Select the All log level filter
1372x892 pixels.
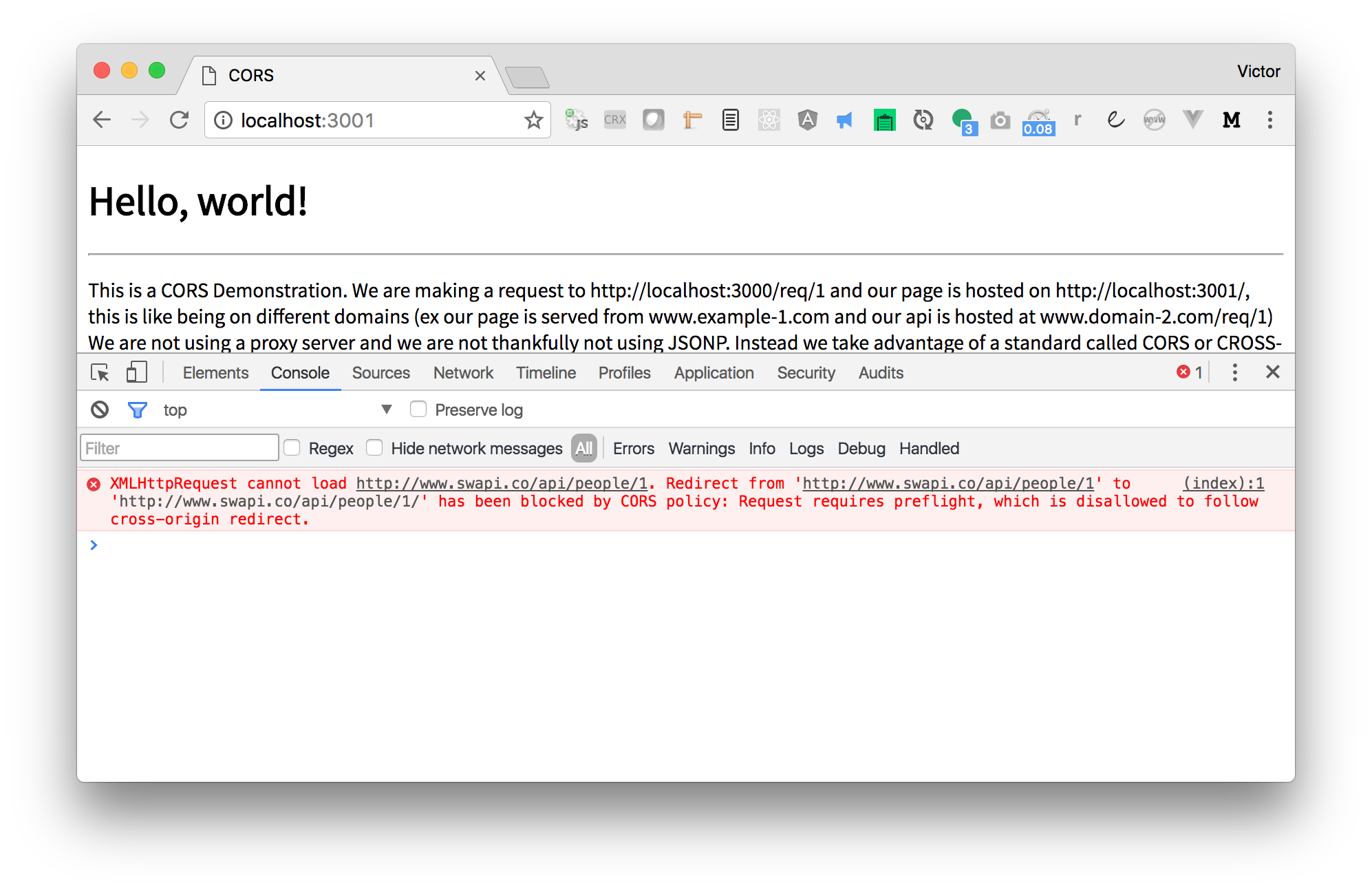(583, 448)
